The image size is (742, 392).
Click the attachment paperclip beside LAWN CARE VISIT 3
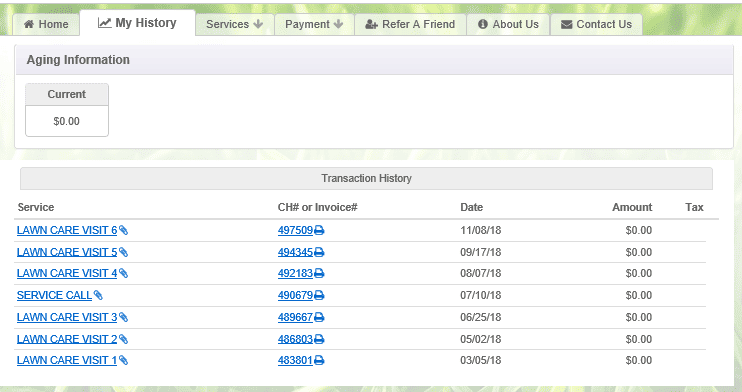coord(124,317)
